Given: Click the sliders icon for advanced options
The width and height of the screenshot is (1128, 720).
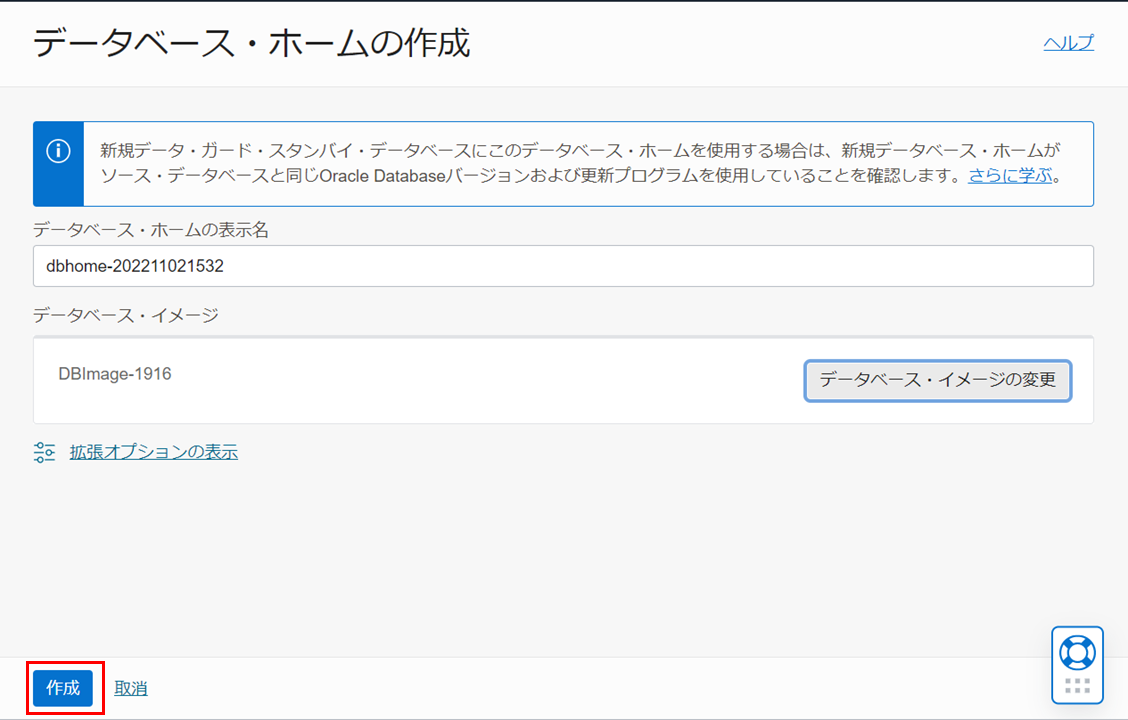Looking at the screenshot, I should [44, 452].
